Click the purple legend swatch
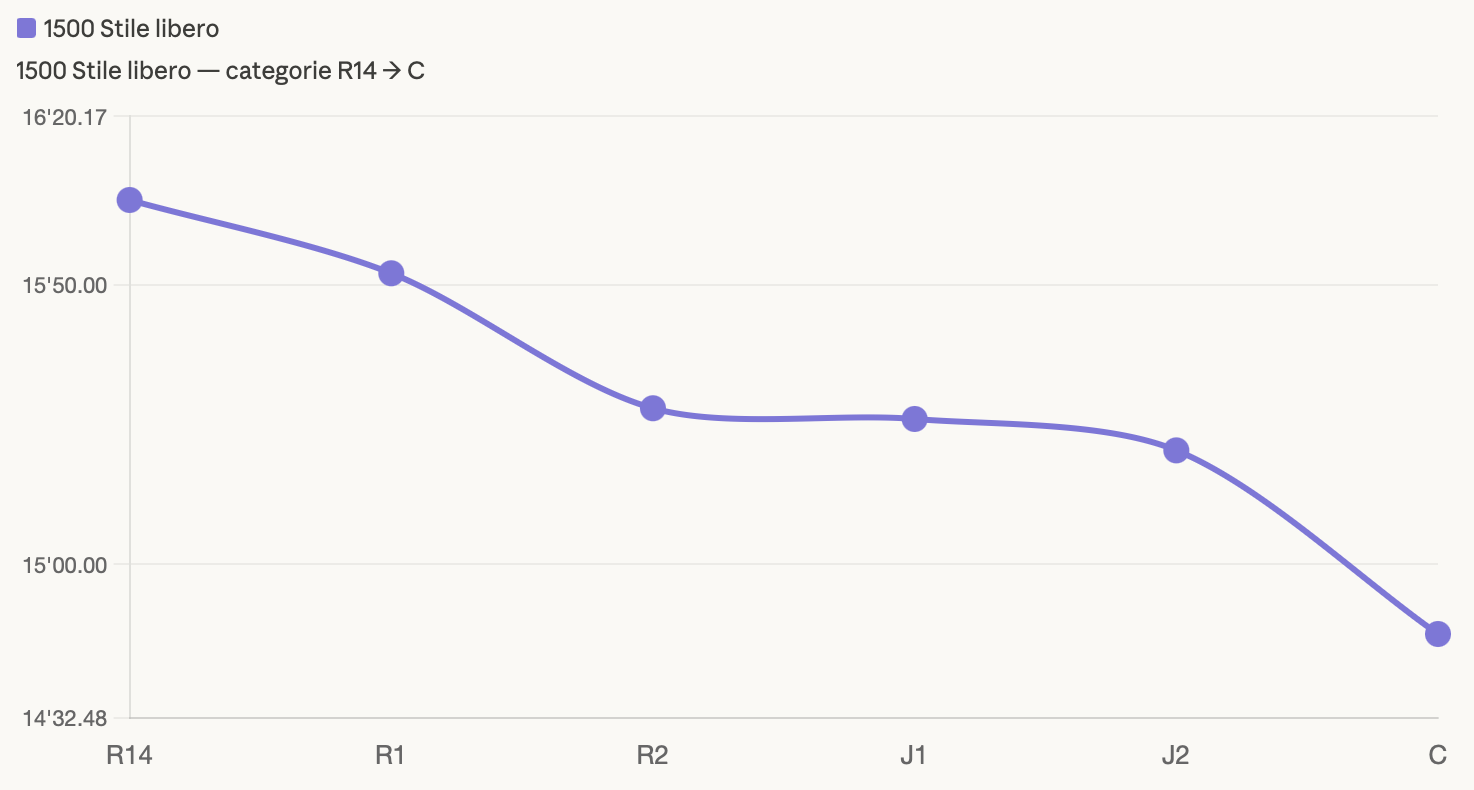The width and height of the screenshot is (1474, 790). (27, 29)
